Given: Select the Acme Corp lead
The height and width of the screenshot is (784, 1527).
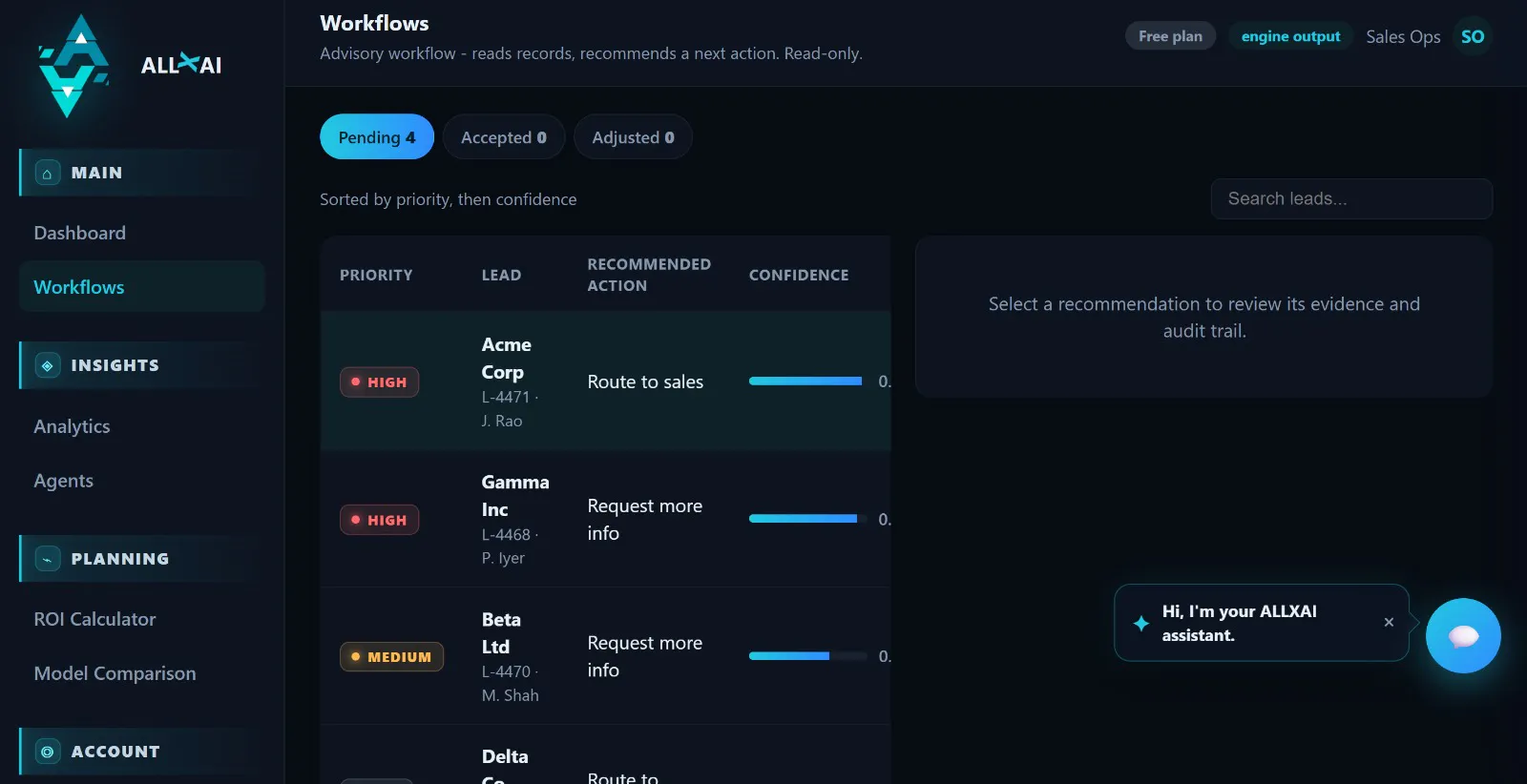Looking at the screenshot, I should (605, 382).
